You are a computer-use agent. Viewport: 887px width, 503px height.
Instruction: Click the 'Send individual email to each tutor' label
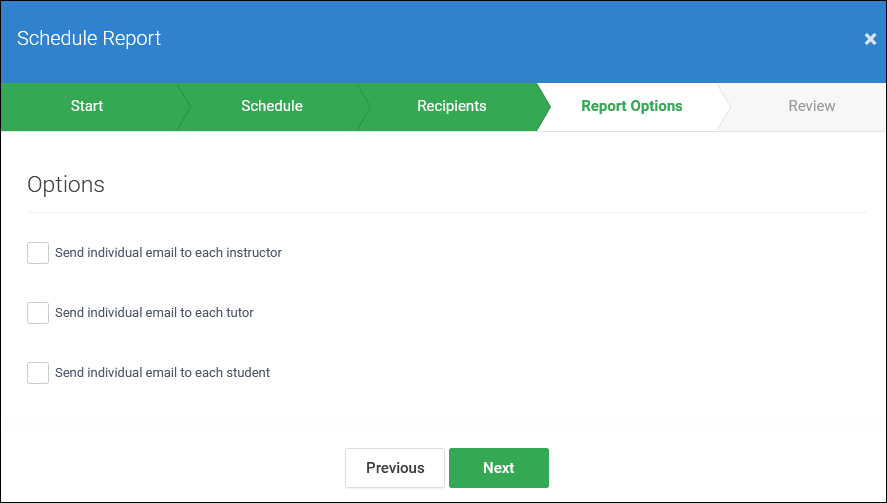(154, 313)
